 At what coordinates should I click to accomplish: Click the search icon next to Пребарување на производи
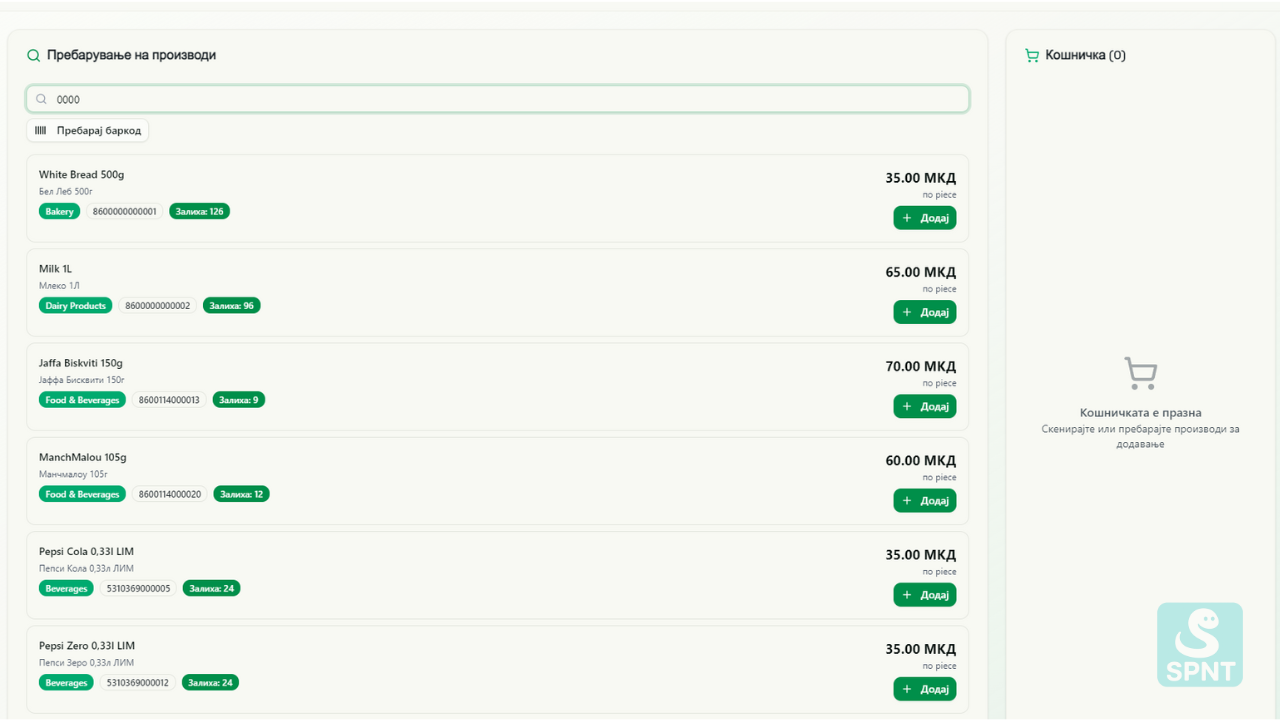tap(33, 55)
